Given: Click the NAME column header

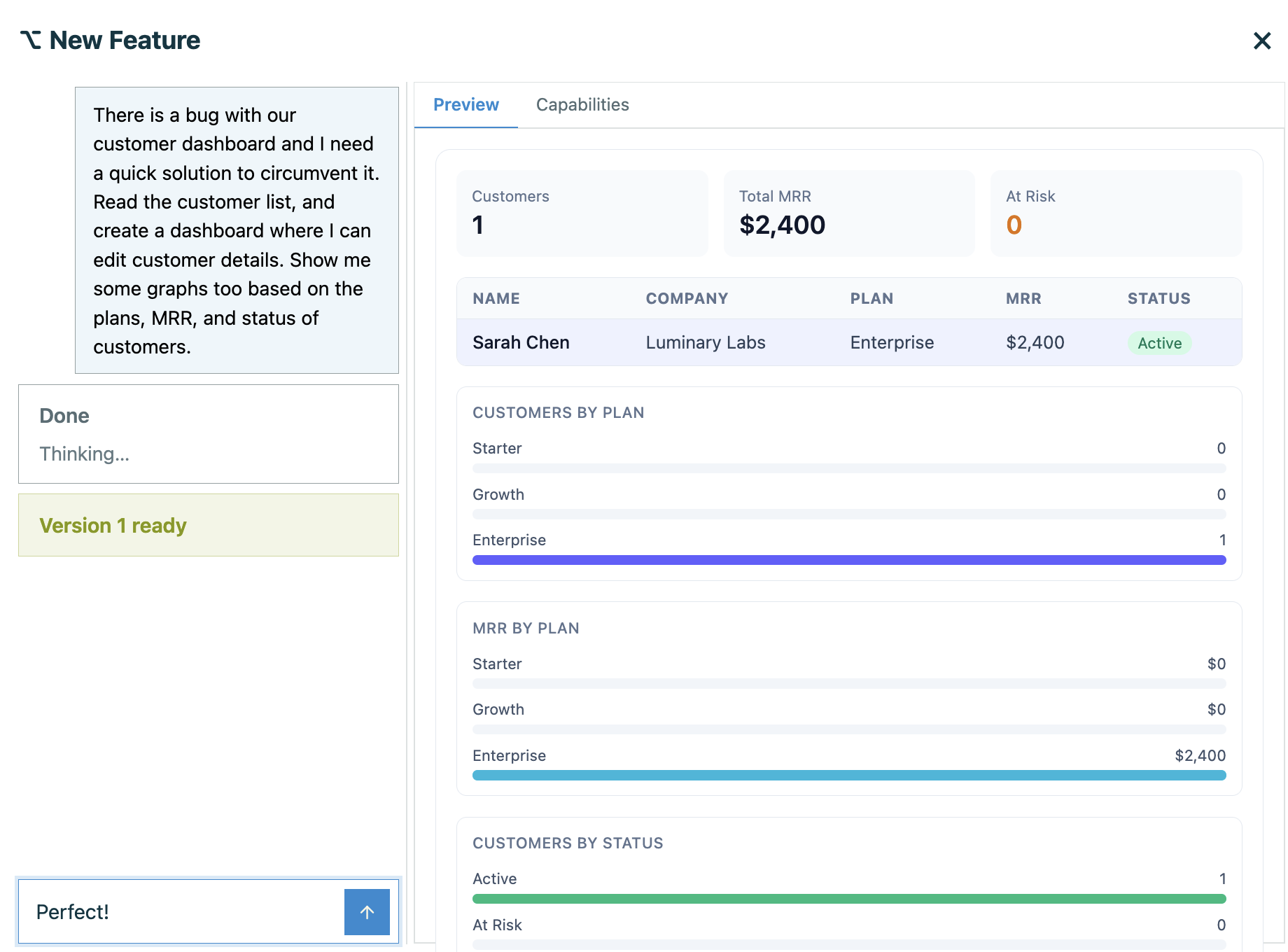Looking at the screenshot, I should 496,299.
